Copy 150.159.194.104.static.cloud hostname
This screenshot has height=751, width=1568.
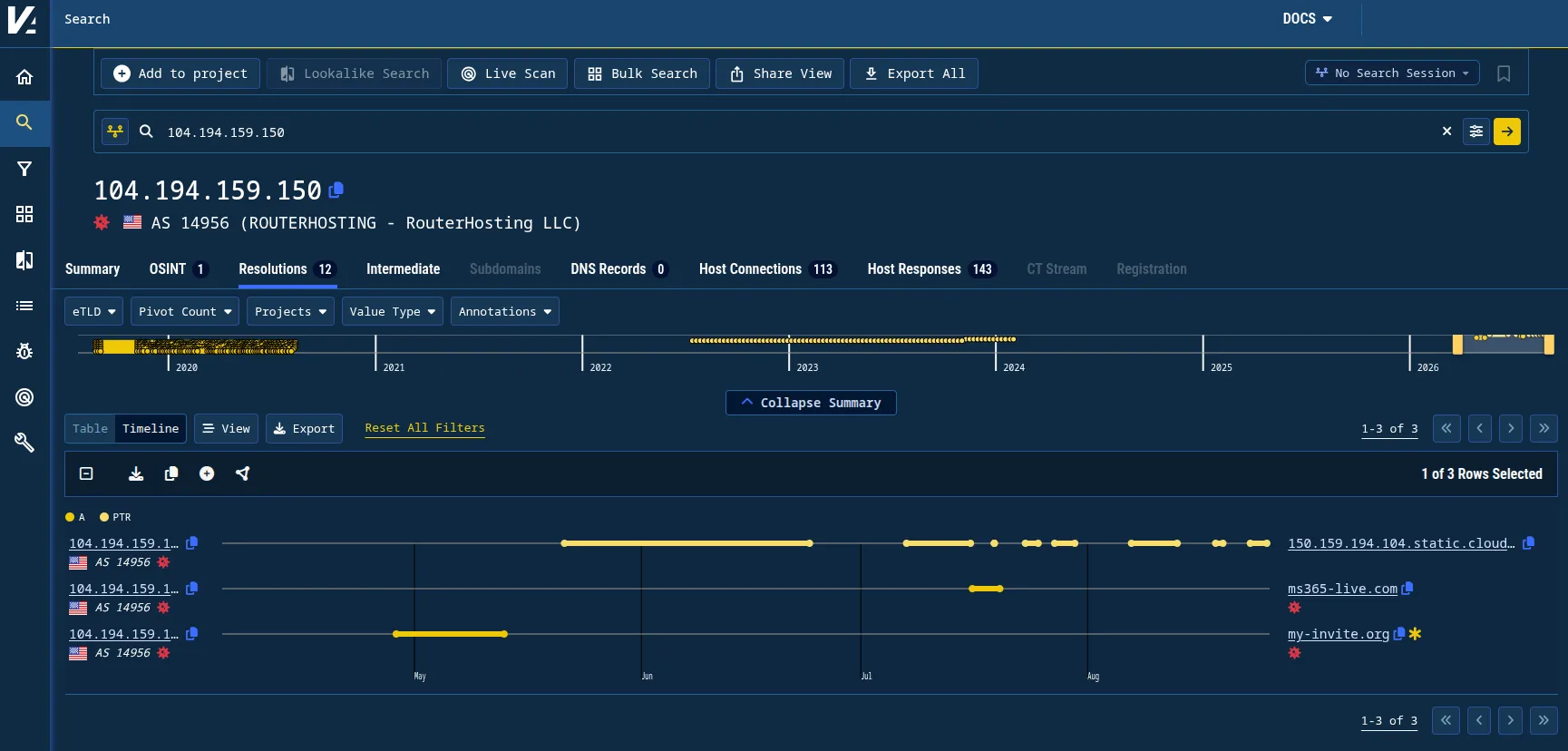1528,543
